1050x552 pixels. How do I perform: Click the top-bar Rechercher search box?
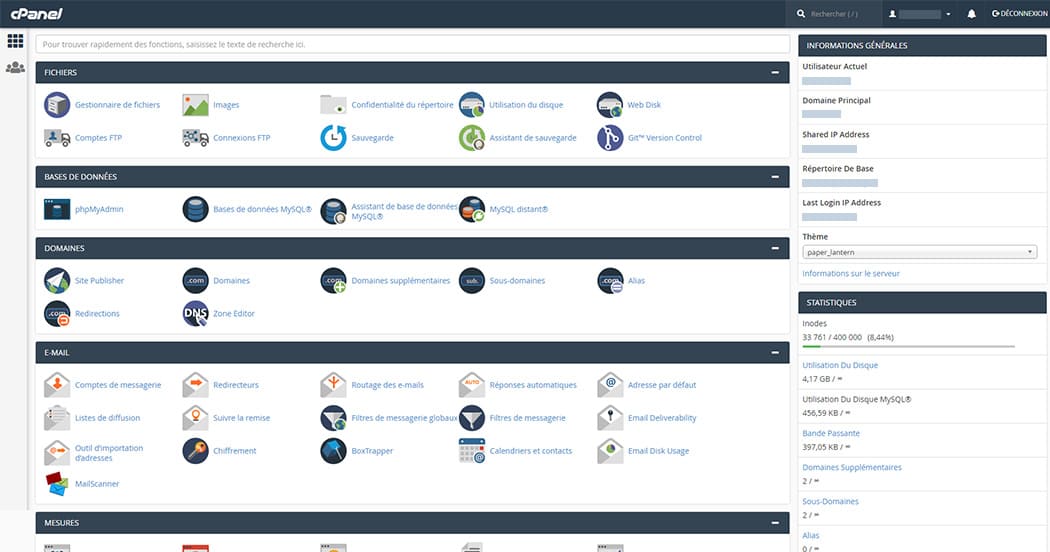pos(833,14)
